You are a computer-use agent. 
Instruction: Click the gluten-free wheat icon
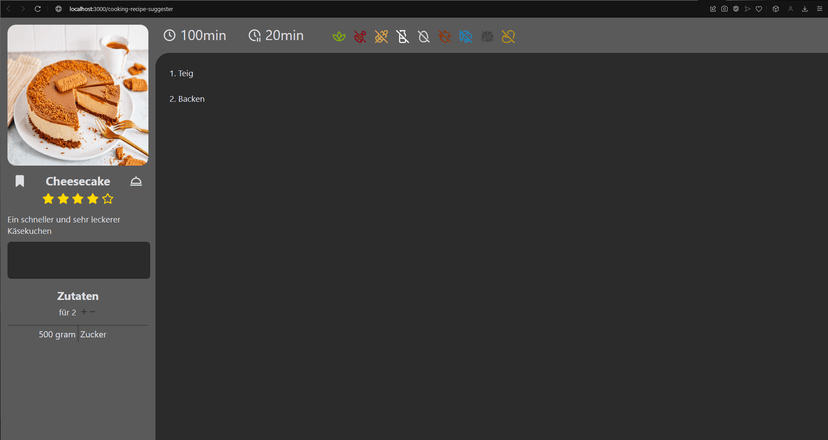click(x=381, y=37)
